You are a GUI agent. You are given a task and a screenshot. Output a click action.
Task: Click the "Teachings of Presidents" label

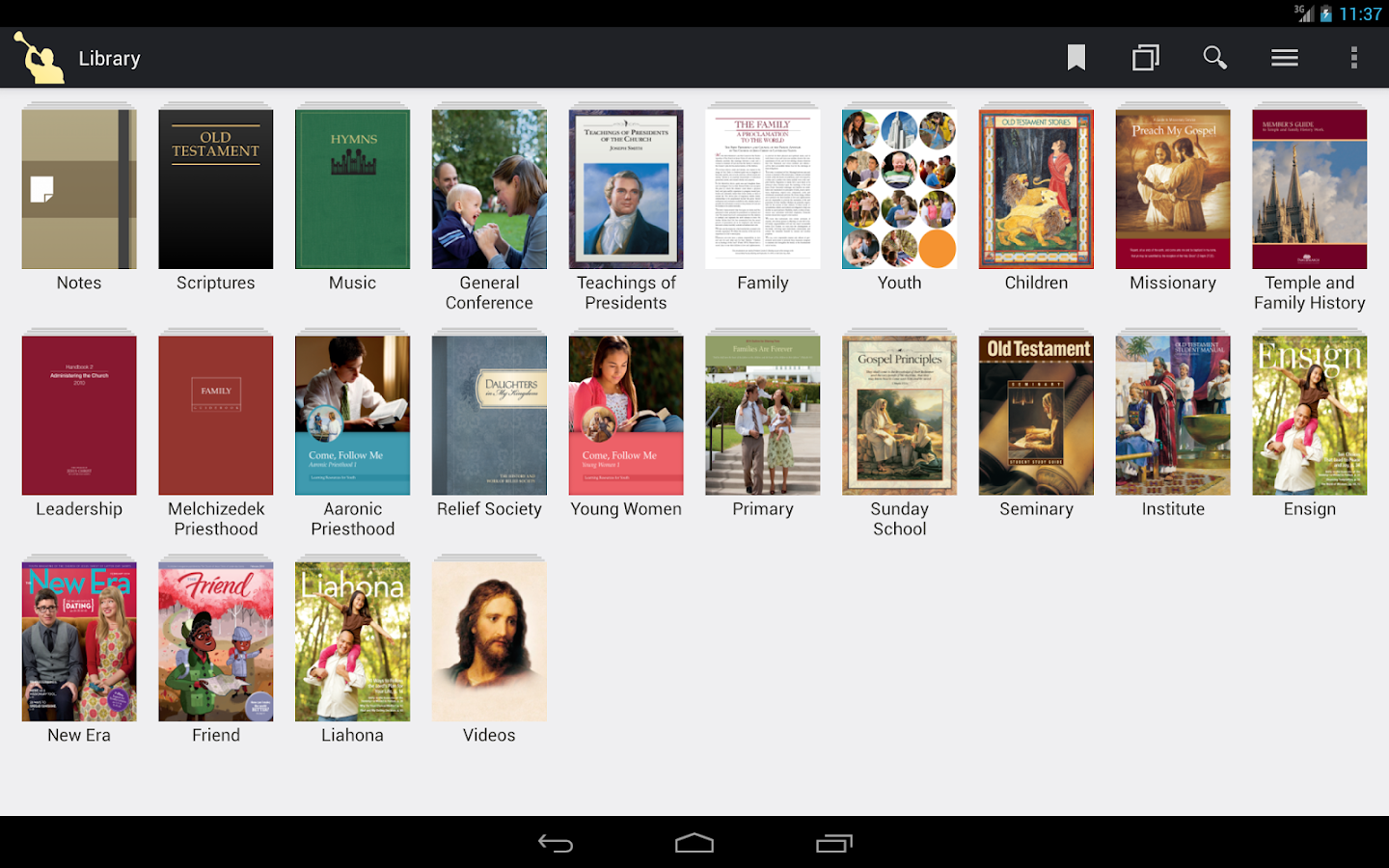[x=626, y=292]
